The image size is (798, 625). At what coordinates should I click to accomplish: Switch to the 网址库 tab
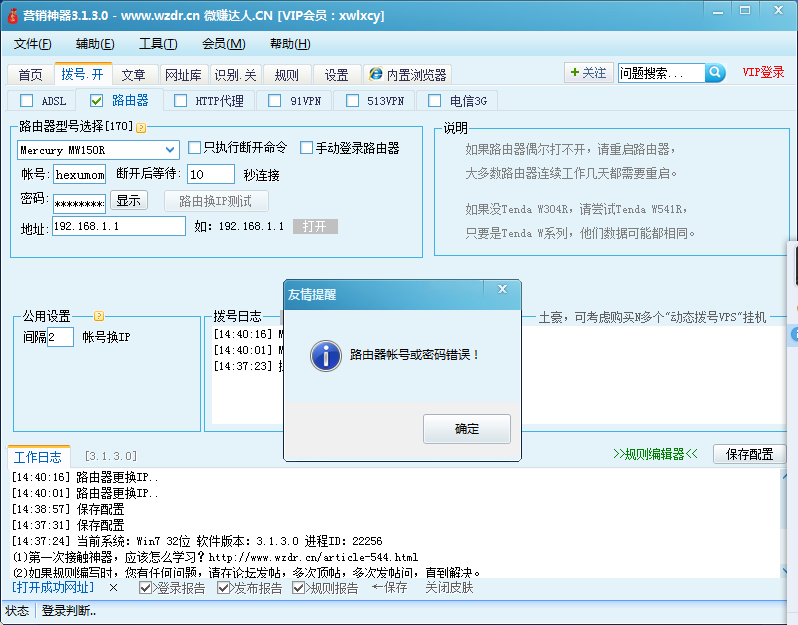183,75
